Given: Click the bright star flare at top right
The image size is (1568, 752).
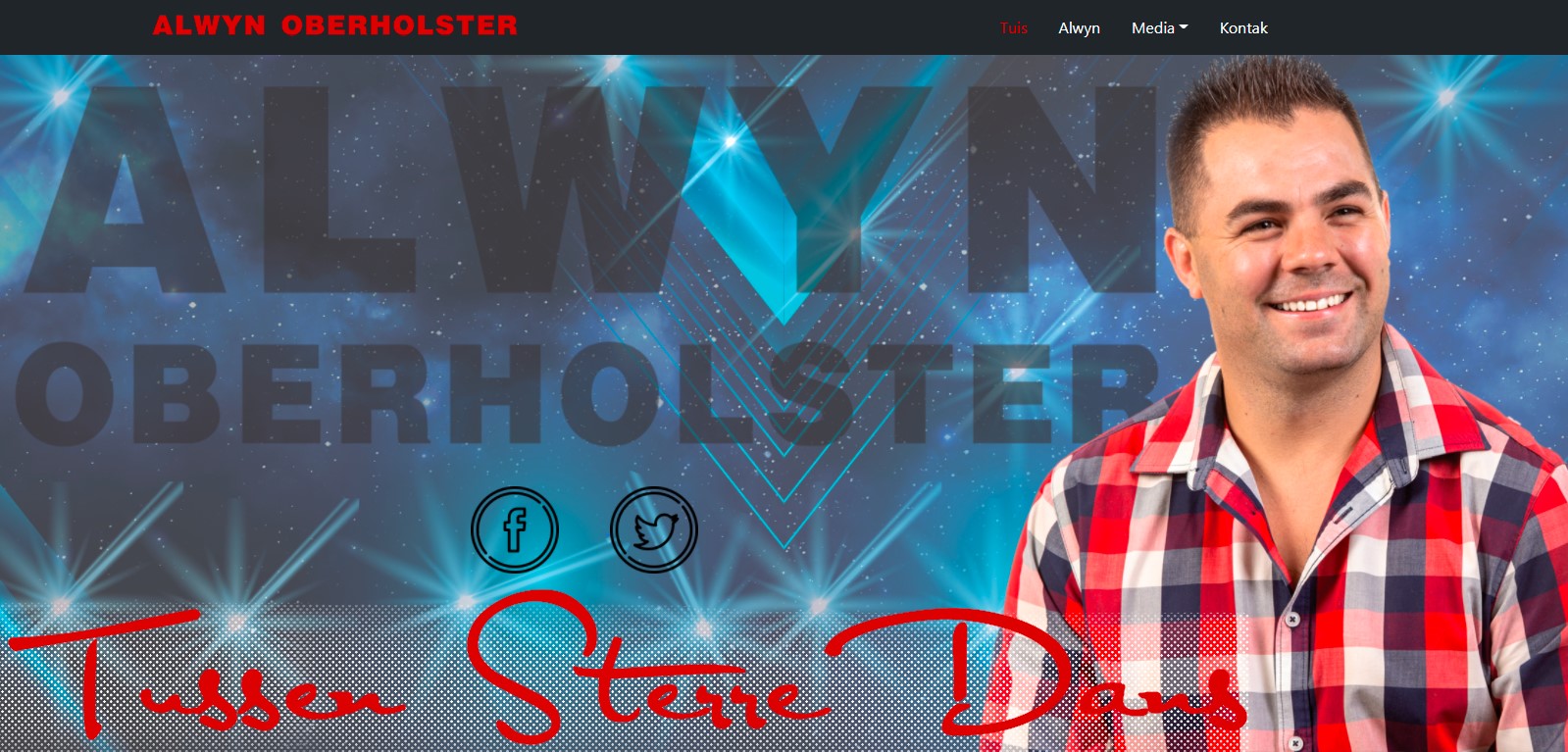Looking at the screenshot, I should pyautogui.click(x=1446, y=96).
